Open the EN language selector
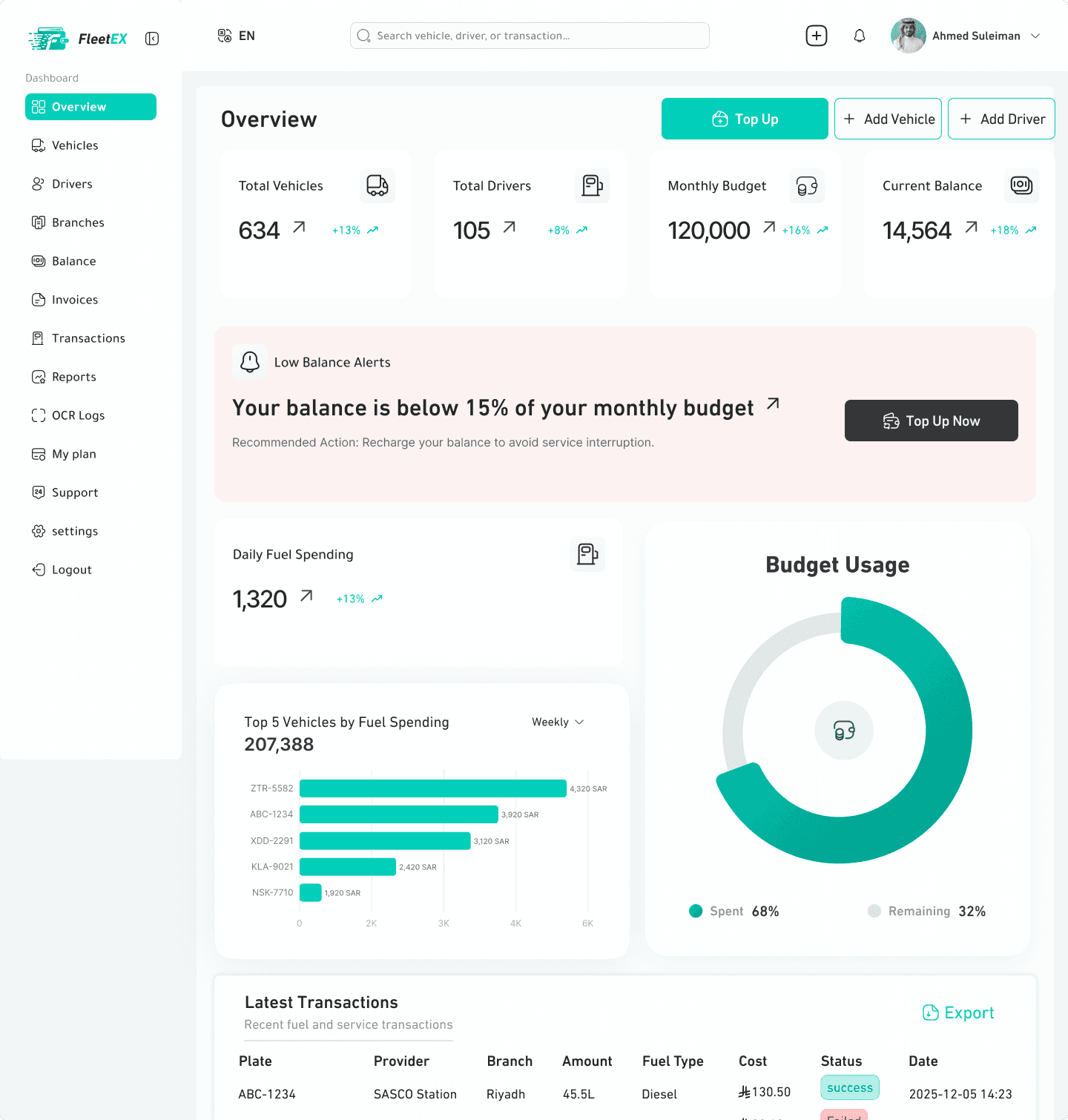 (247, 36)
